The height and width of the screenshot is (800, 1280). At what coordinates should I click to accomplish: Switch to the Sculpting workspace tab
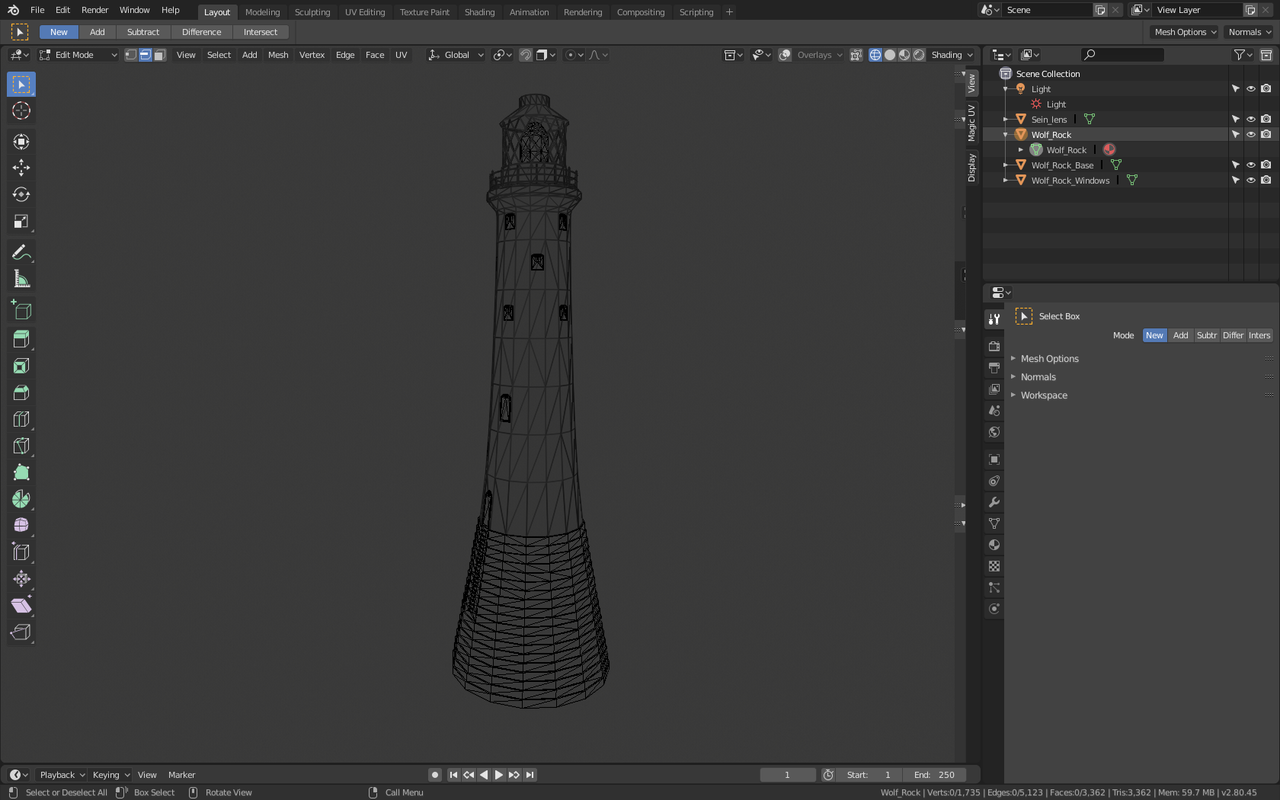[x=312, y=12]
